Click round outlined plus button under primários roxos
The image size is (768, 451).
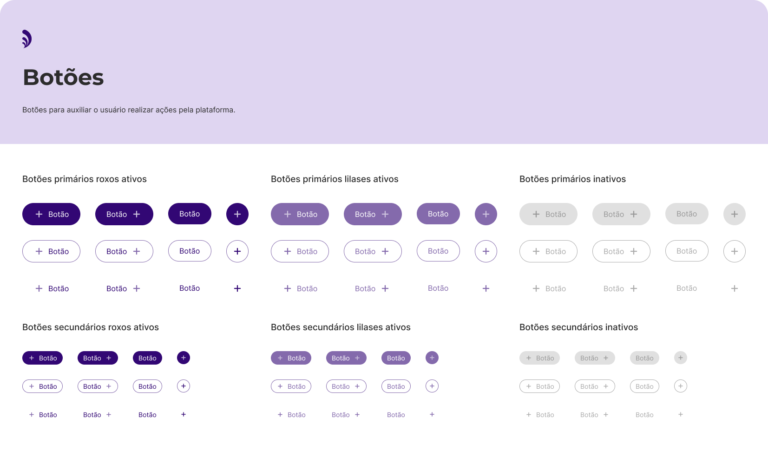pos(237,251)
